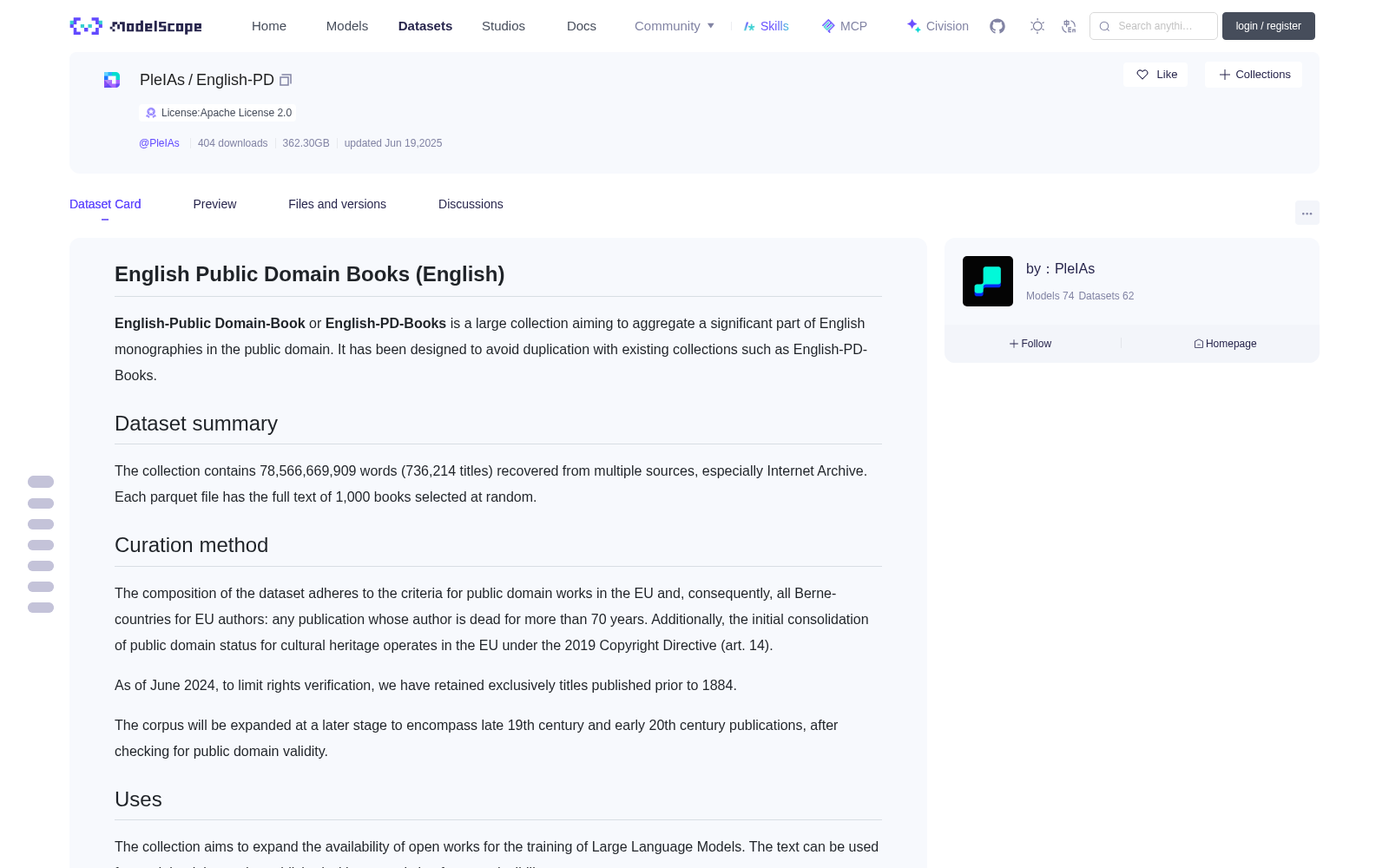
Task: Expand the Community dropdown menu
Action: point(675,26)
